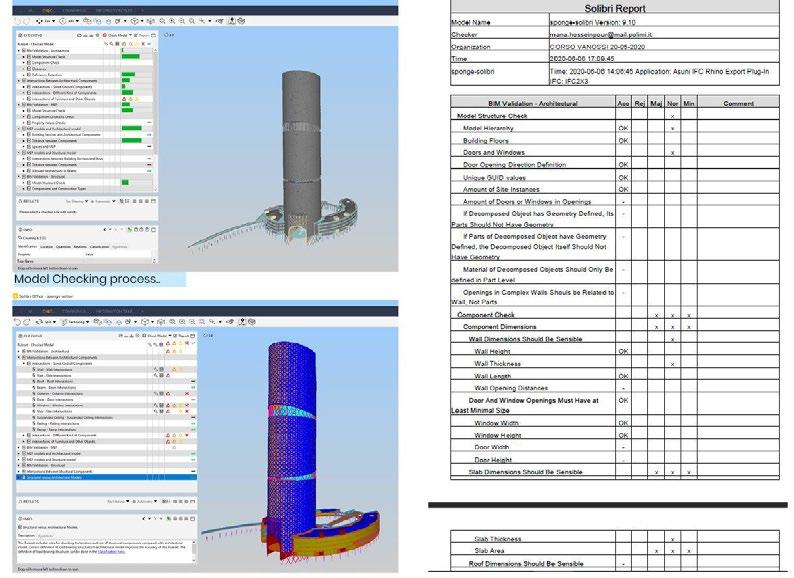Click the 3D cube viewpoint icon in lower toolbar

pos(145,322)
